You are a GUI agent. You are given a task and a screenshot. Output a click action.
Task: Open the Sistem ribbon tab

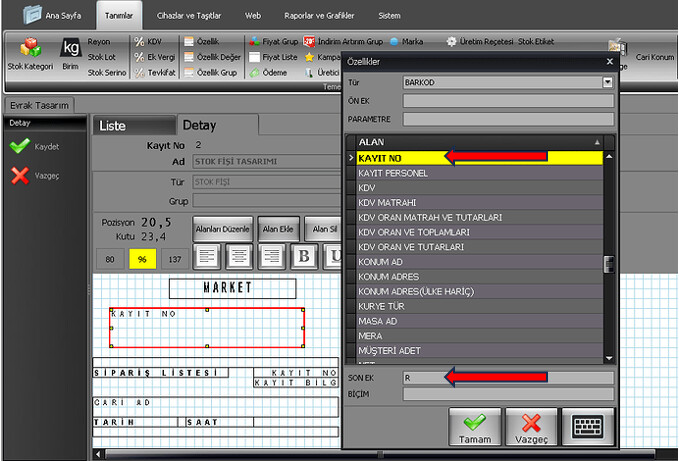389,16
